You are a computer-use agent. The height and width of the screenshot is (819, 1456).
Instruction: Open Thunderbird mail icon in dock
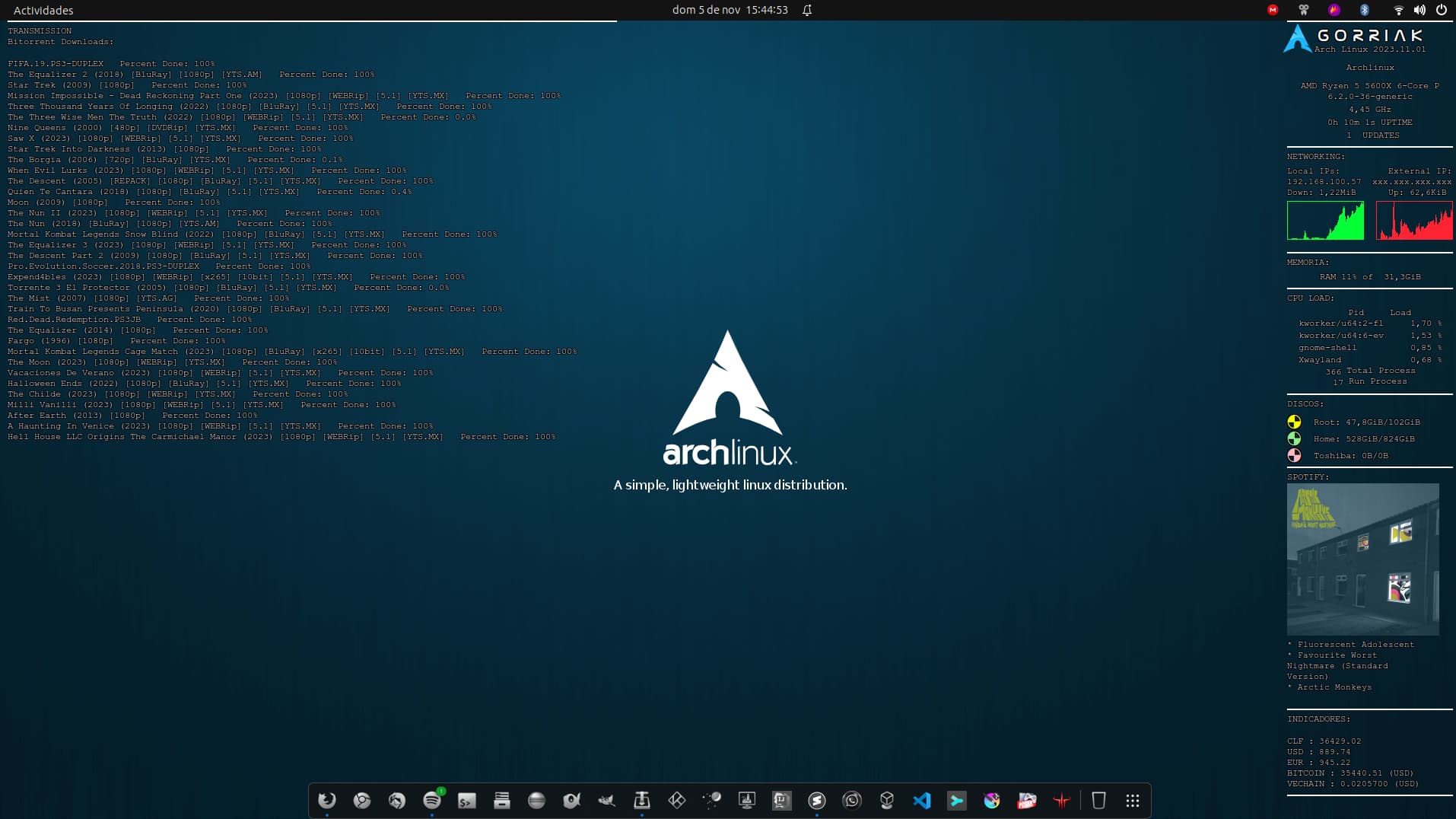click(x=397, y=800)
